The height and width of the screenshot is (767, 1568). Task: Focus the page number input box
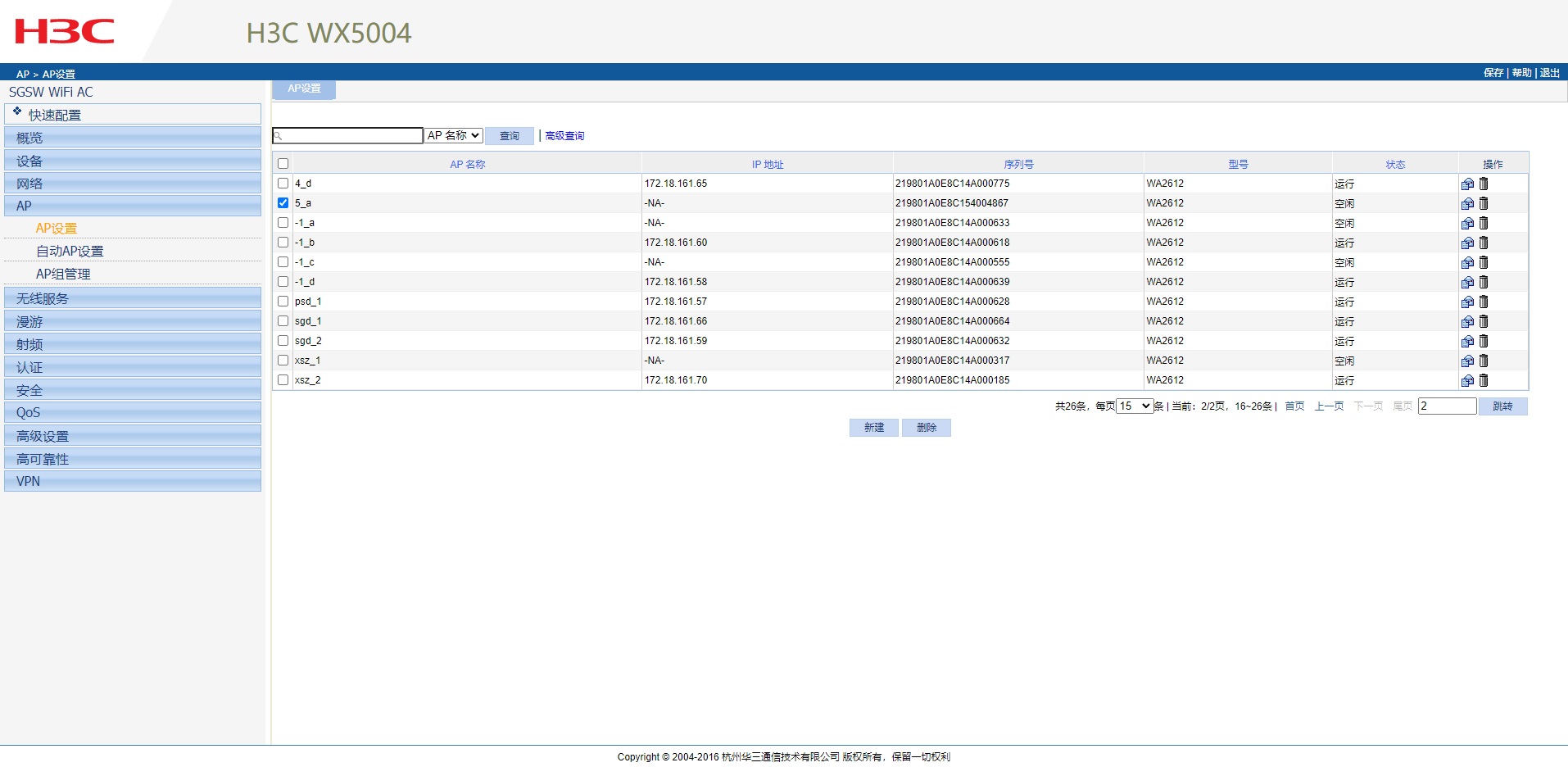tap(1448, 406)
